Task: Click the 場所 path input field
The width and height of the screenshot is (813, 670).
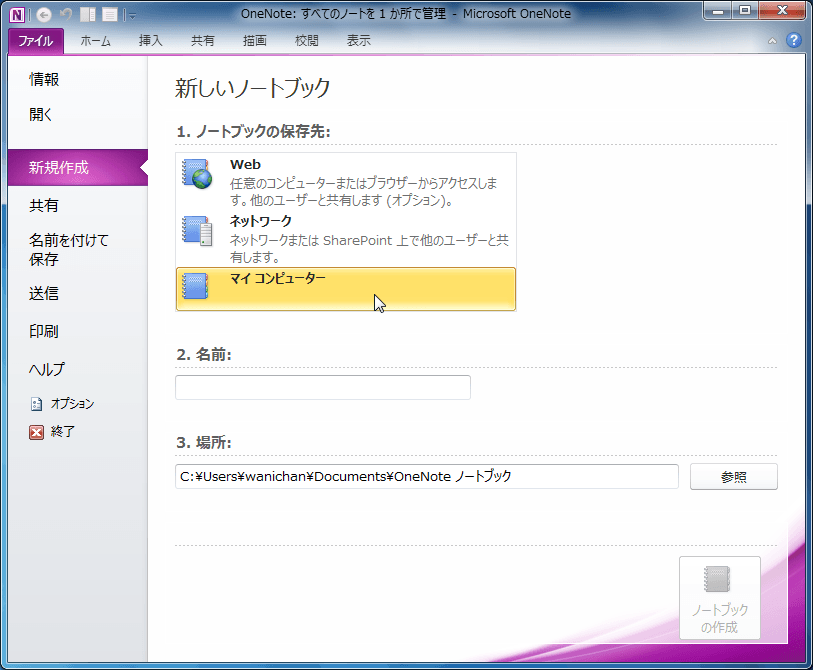Action: (427, 477)
